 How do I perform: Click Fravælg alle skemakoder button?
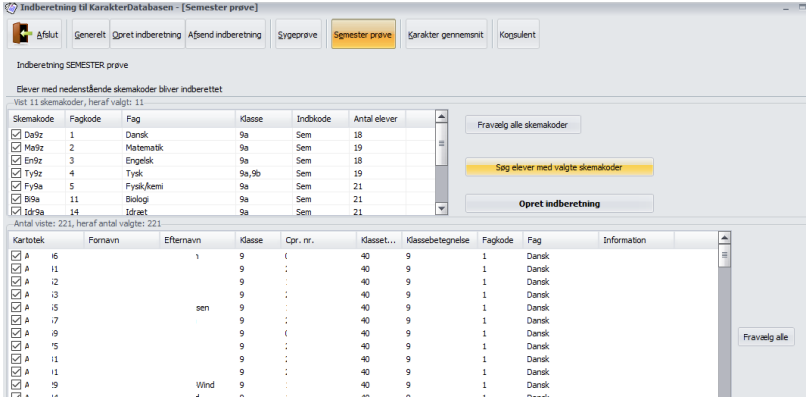click(523, 124)
